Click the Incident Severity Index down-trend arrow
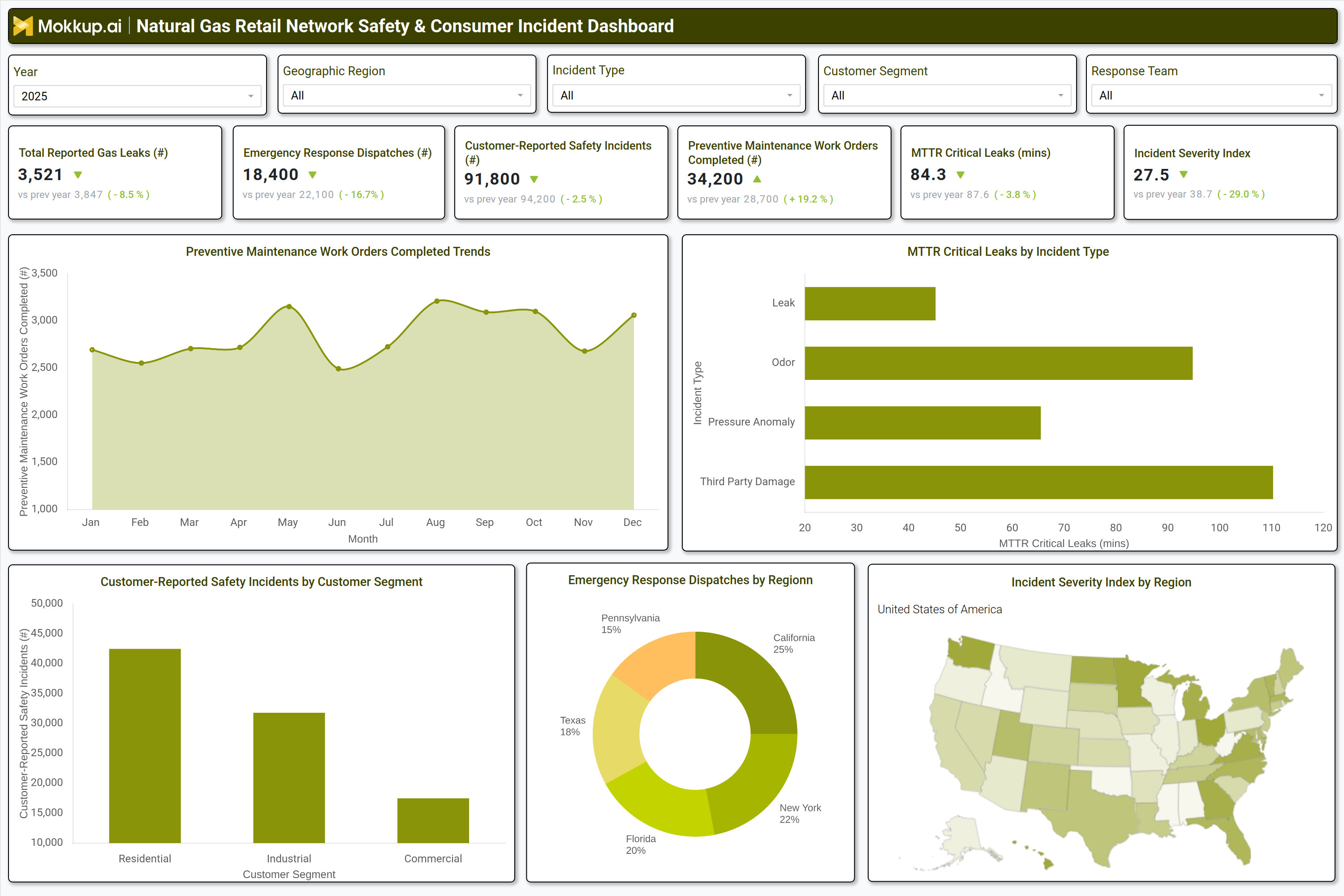The height and width of the screenshot is (896, 1344). 1184,174
